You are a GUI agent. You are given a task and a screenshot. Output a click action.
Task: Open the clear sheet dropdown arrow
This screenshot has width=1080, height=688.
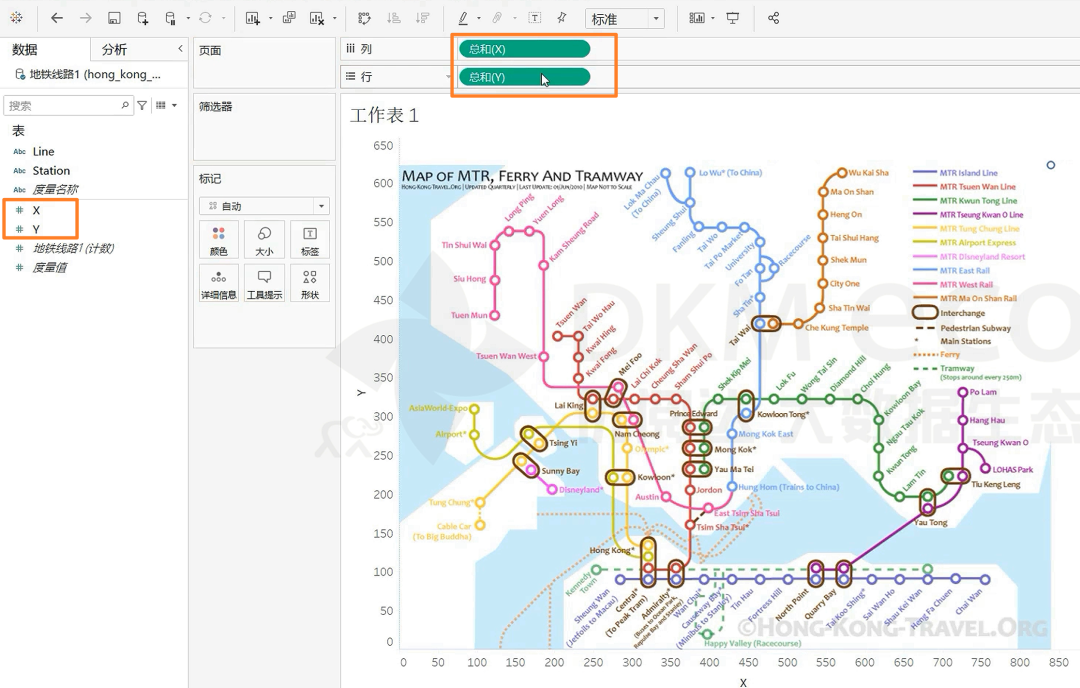tap(335, 19)
